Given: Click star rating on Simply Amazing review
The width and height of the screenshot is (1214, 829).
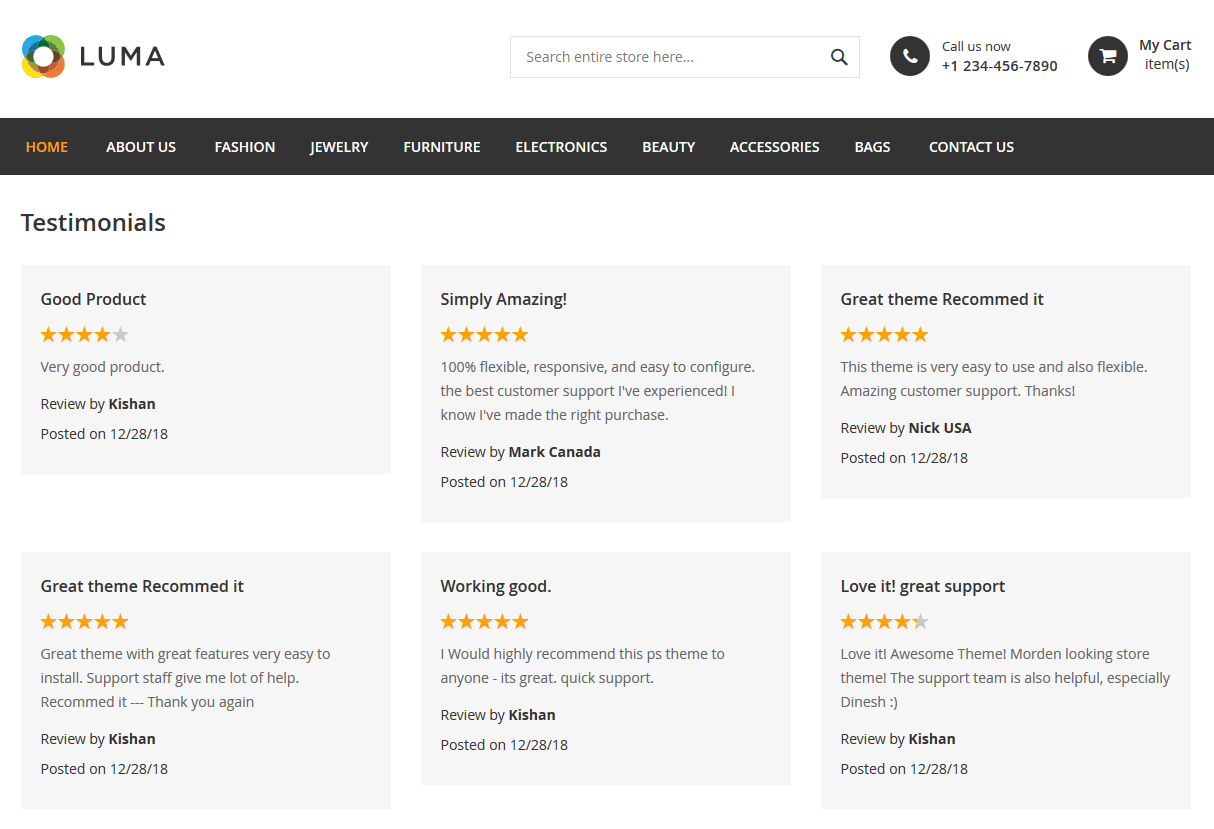Looking at the screenshot, I should [x=485, y=335].
